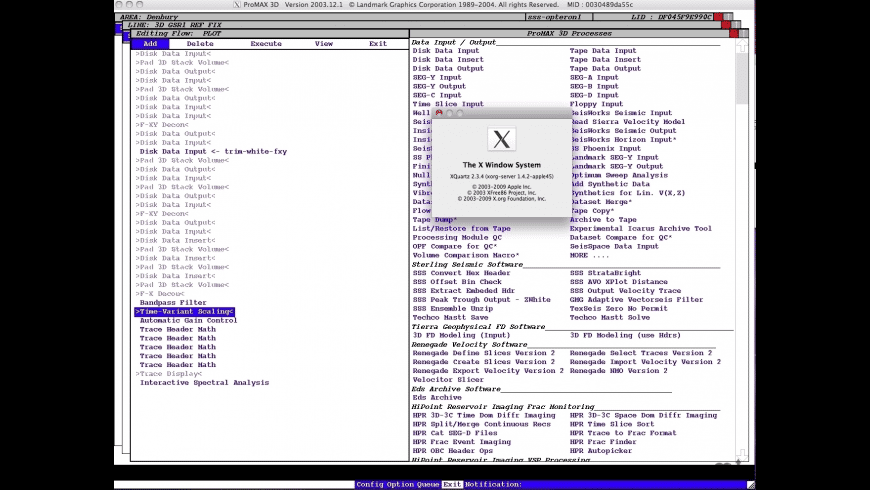Click Option in the bottom status bar
Image resolution: width=870 pixels, height=490 pixels.
pyautogui.click(x=401, y=484)
